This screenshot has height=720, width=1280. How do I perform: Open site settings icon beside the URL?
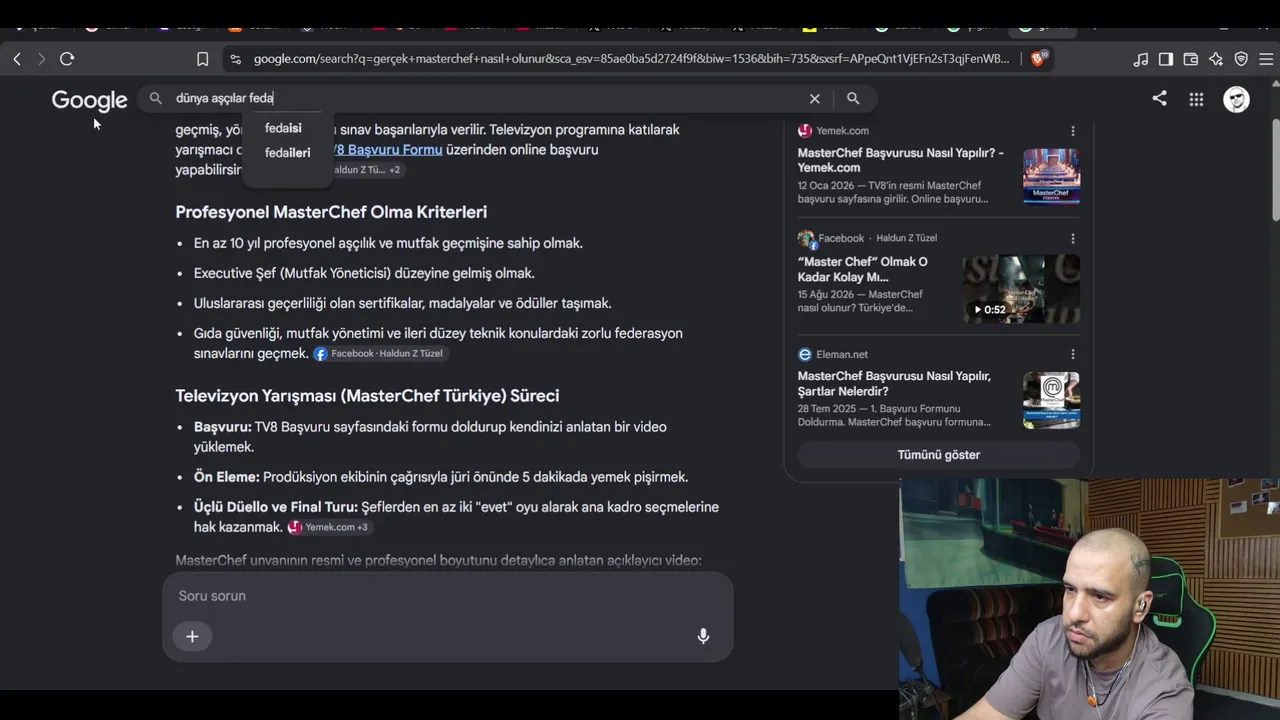(235, 59)
